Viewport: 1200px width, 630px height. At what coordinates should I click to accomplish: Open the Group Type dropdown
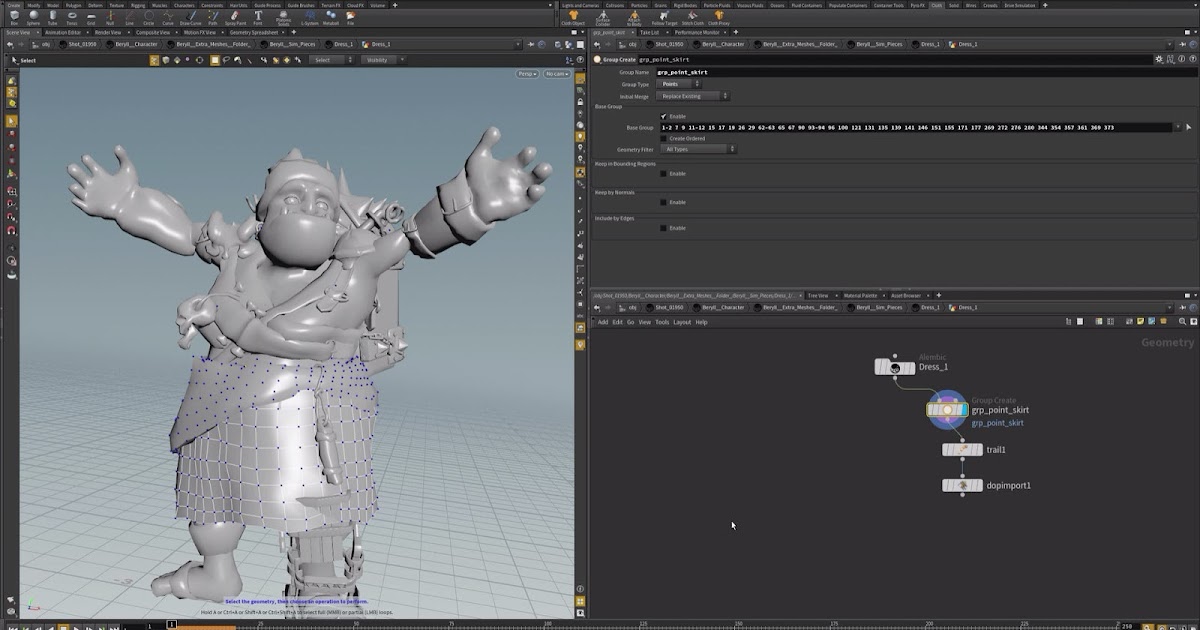pyautogui.click(x=680, y=84)
